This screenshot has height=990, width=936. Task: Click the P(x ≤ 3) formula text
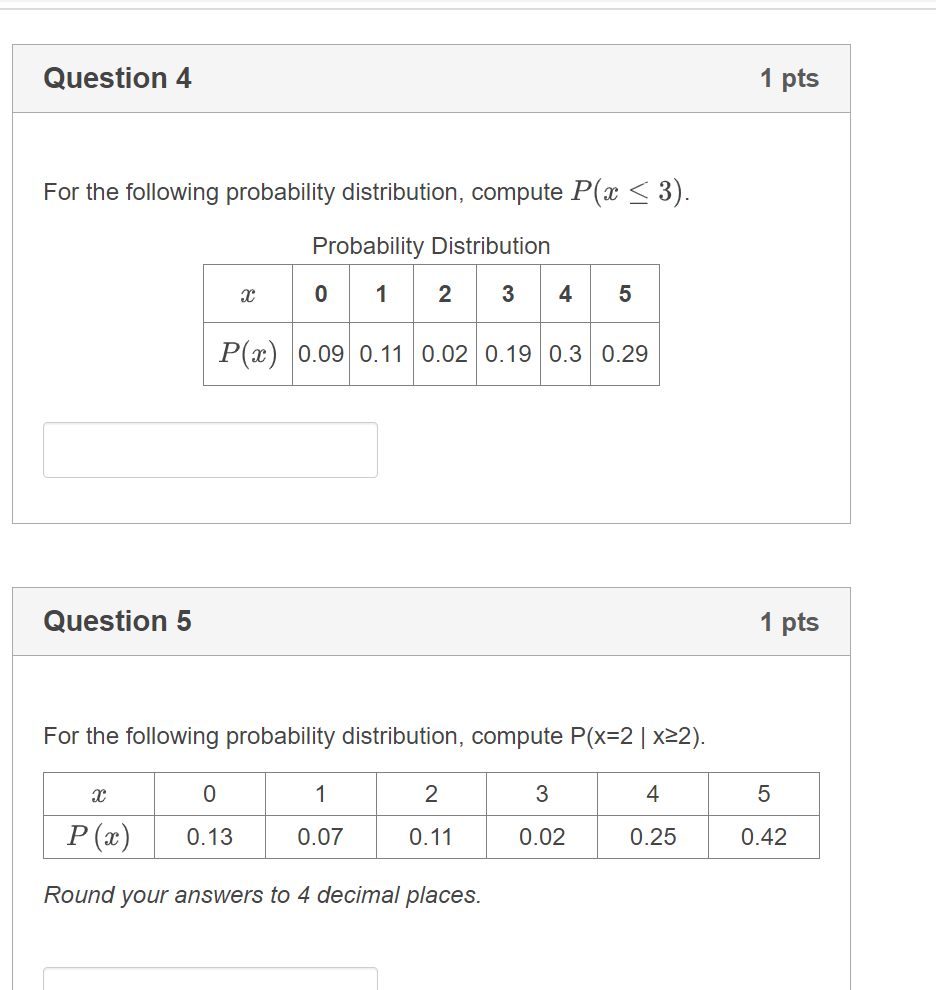pyautogui.click(x=627, y=191)
